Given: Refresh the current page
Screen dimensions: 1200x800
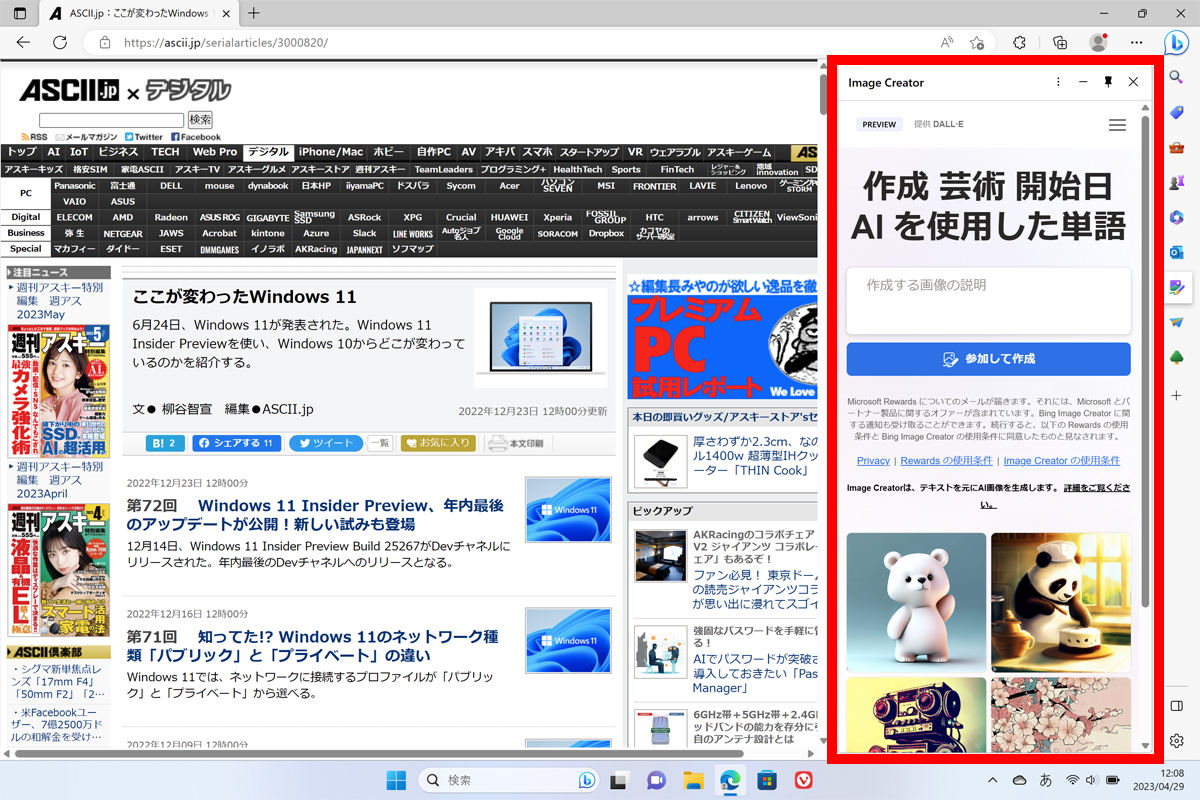Looking at the screenshot, I should click(60, 43).
